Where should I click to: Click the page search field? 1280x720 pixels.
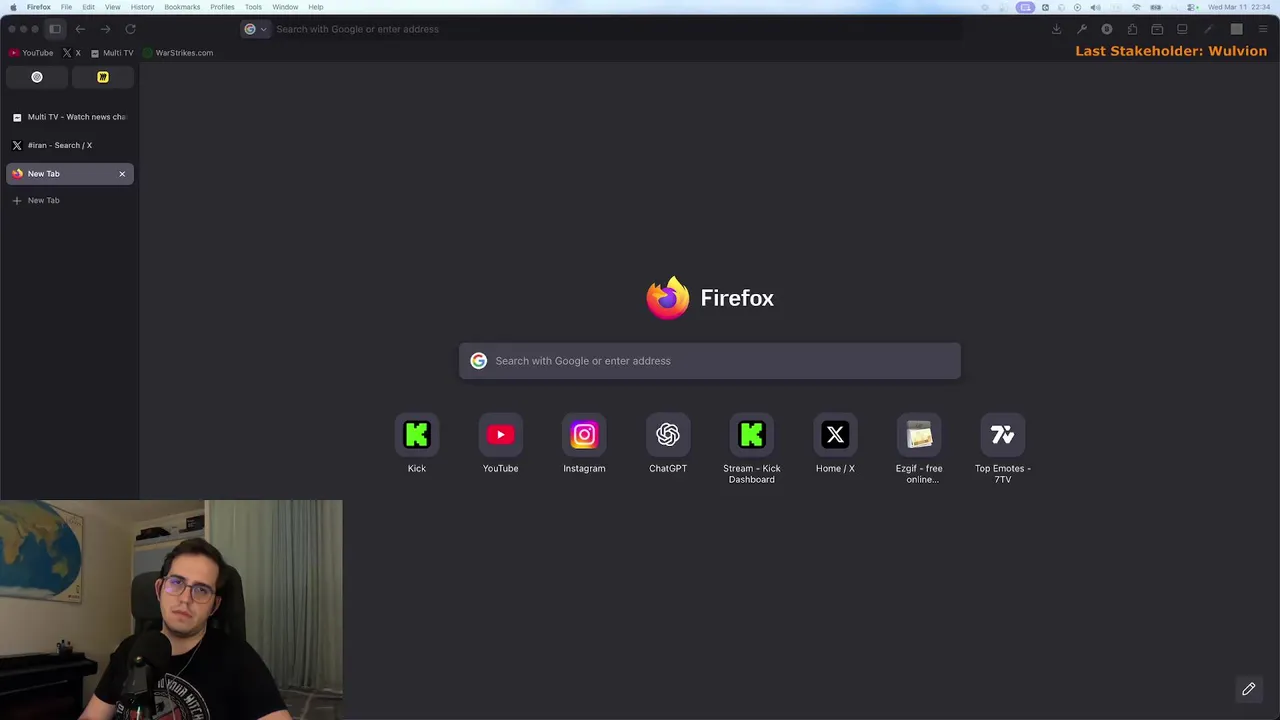(x=710, y=361)
